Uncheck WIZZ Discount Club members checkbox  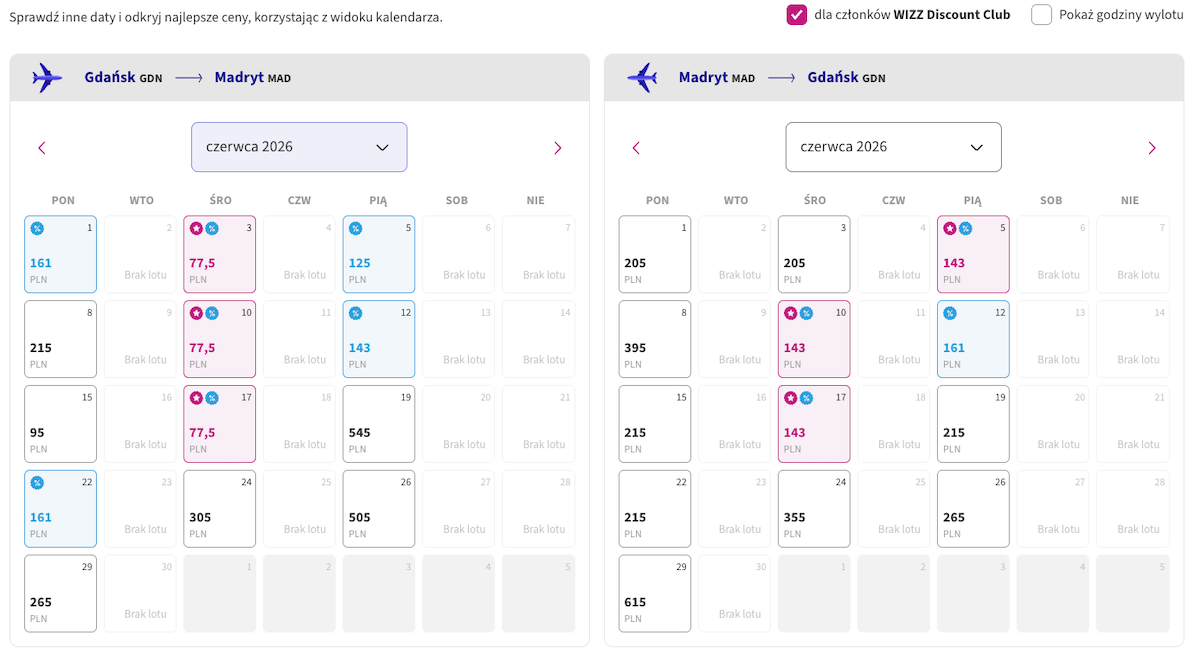tap(797, 15)
